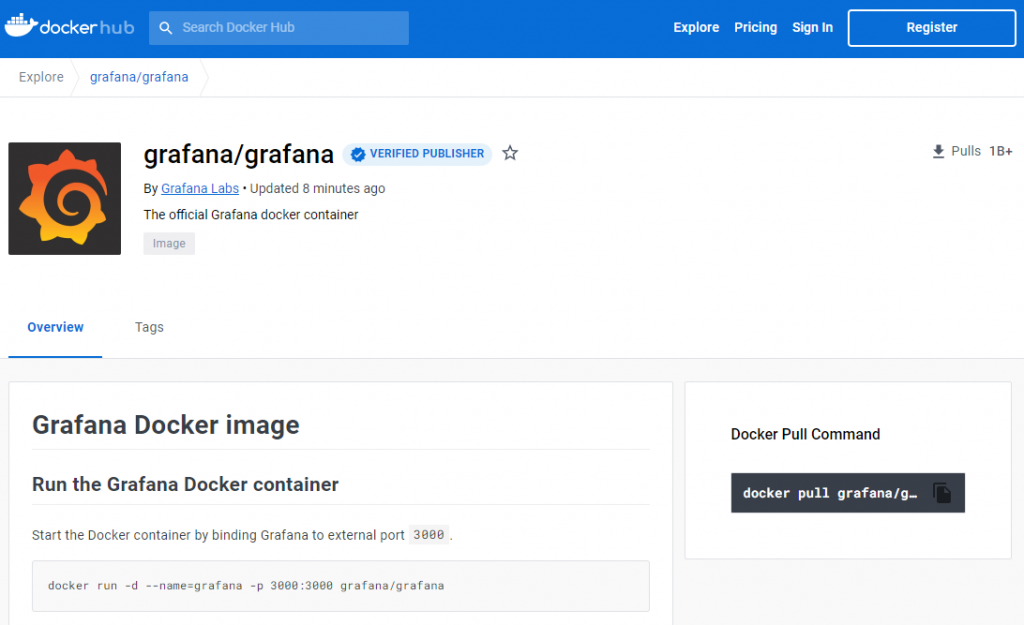Click the docker pull command text box
Screen dimensions: 1024x625
tap(828, 493)
